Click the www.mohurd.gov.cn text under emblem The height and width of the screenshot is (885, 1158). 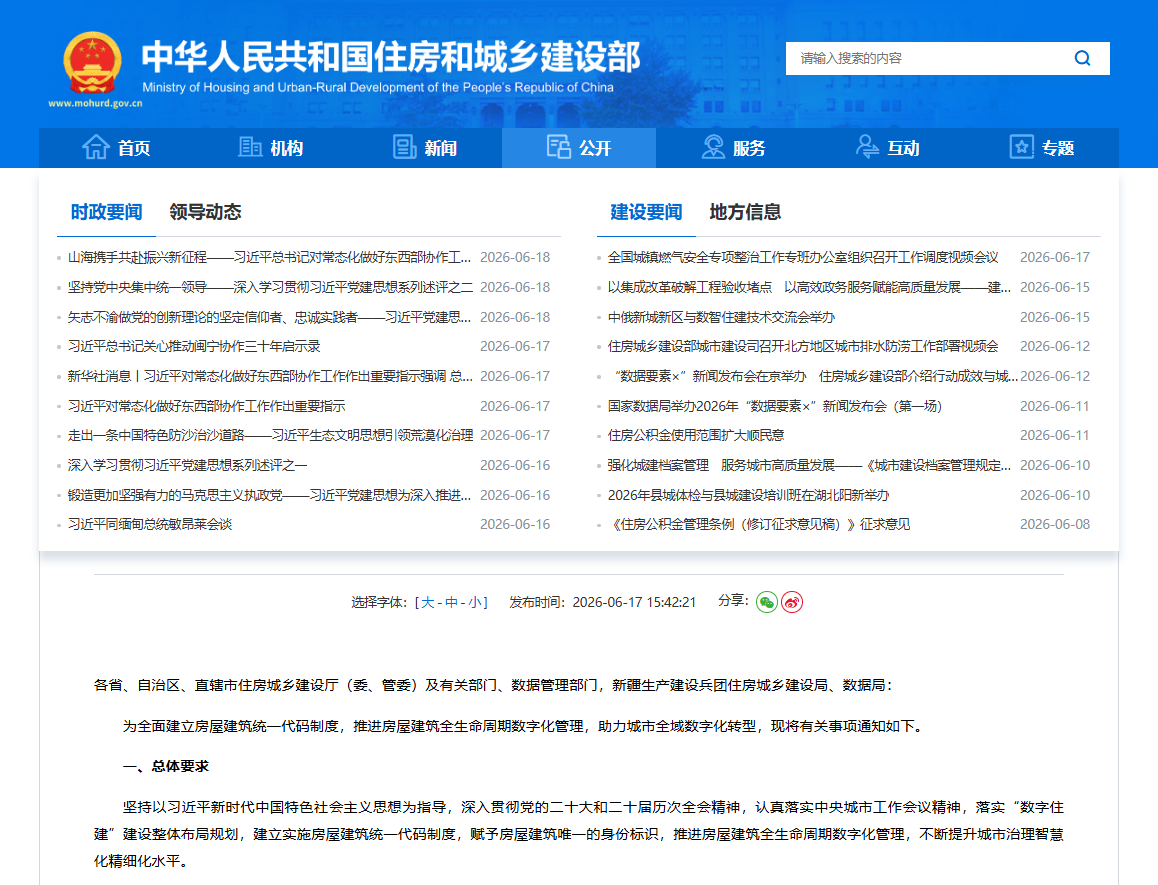tap(95, 103)
